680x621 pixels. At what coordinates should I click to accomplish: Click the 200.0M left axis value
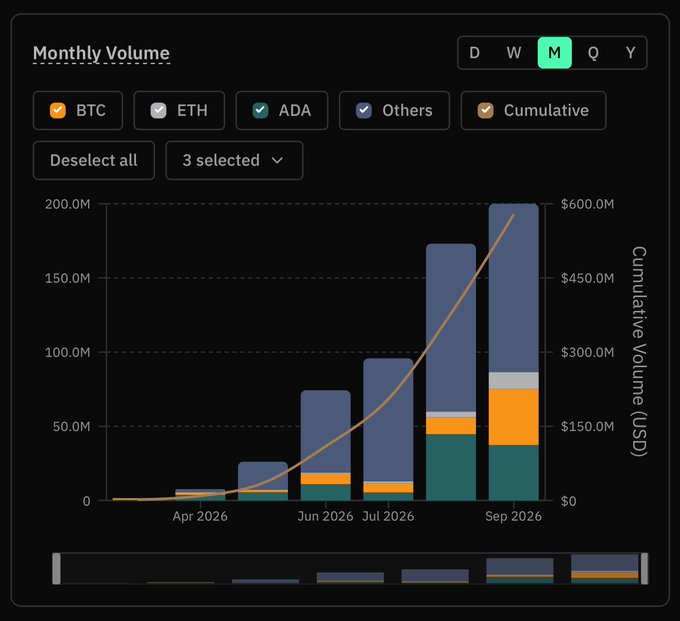[x=68, y=204]
